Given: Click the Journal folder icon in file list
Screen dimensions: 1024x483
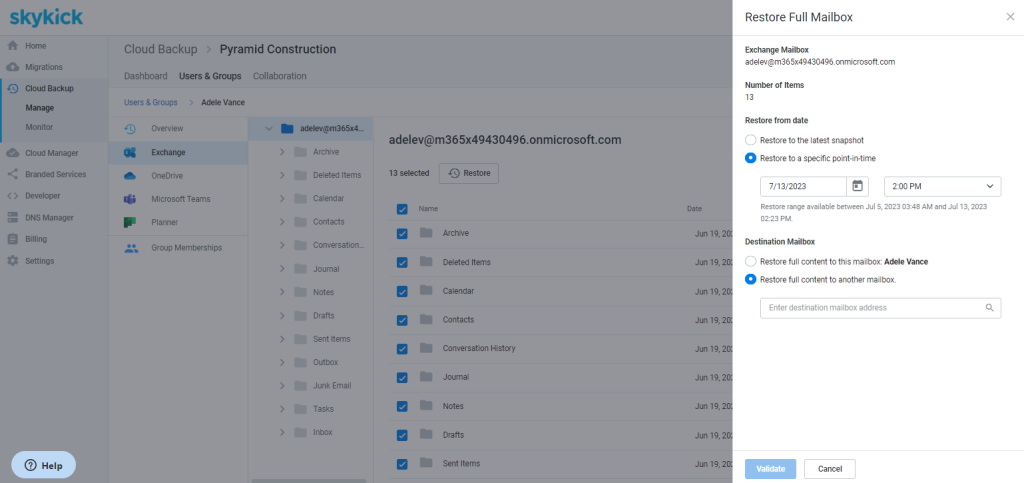Looking at the screenshot, I should click(x=426, y=377).
